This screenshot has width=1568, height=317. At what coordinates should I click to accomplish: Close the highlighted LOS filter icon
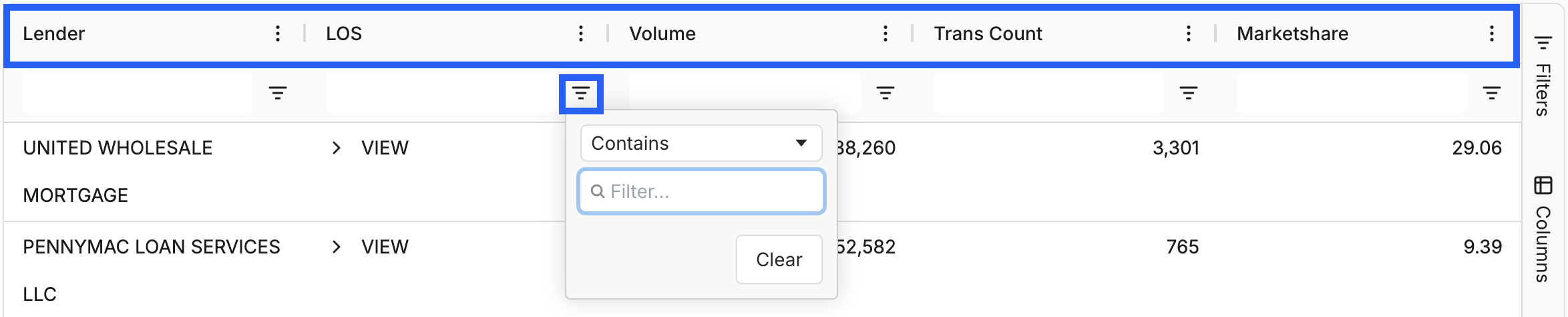pos(581,94)
